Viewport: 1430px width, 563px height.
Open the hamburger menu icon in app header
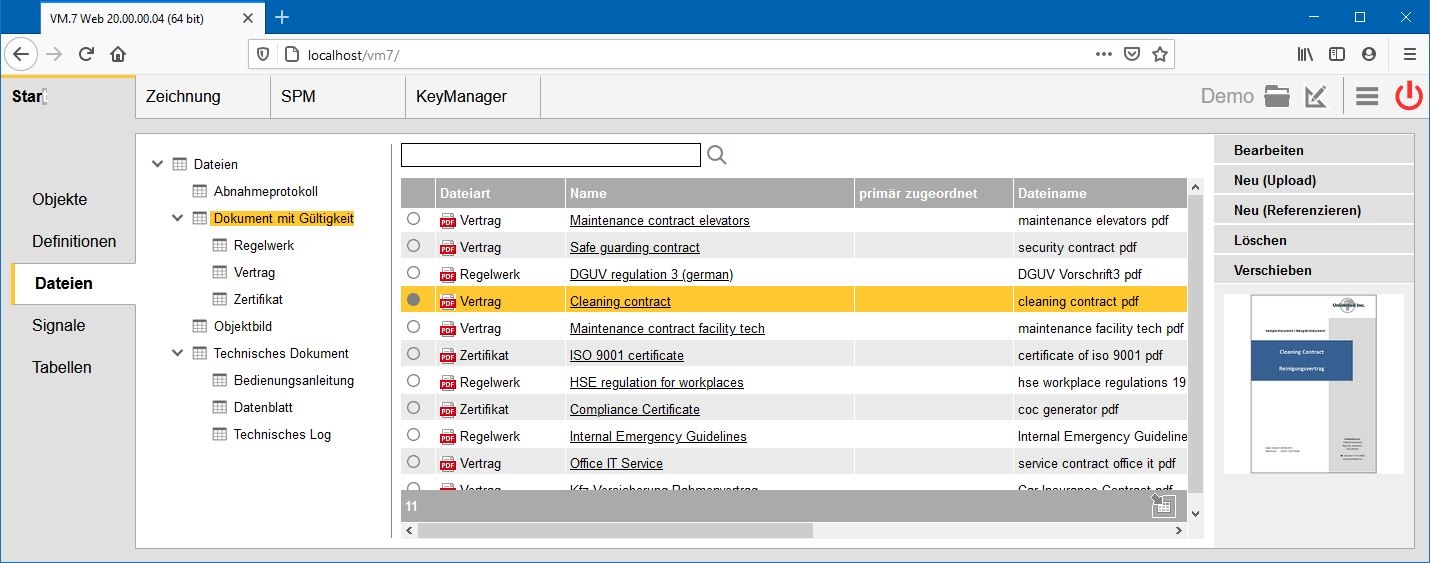click(x=1367, y=96)
